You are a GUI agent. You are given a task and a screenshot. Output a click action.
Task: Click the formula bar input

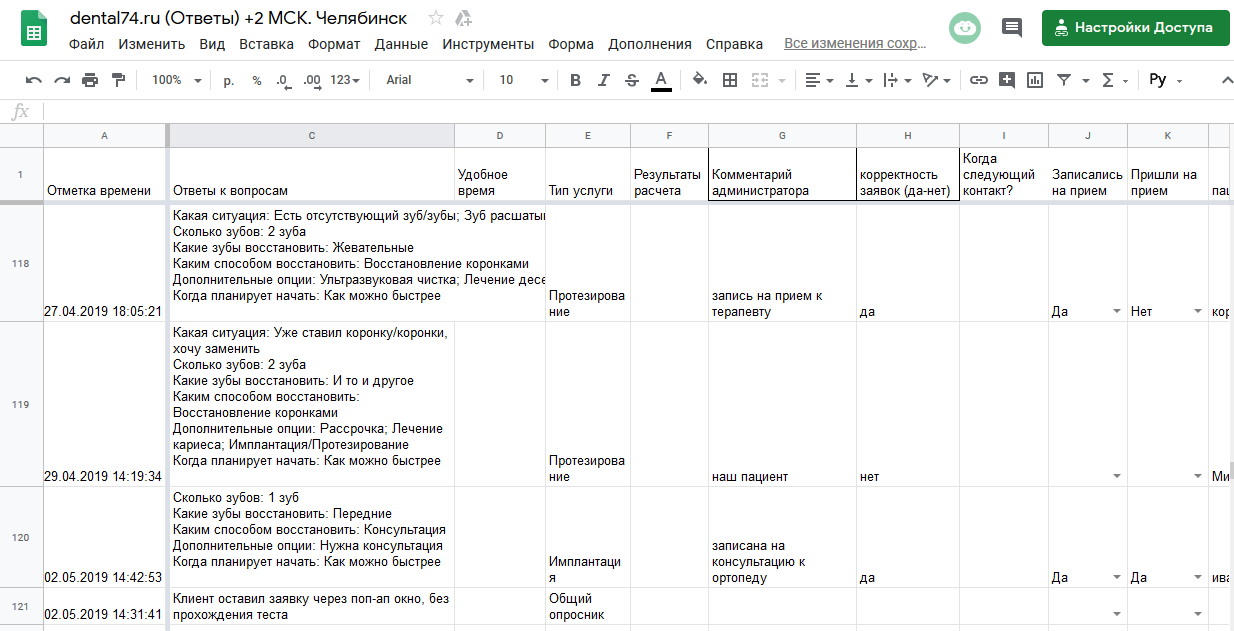point(638,111)
